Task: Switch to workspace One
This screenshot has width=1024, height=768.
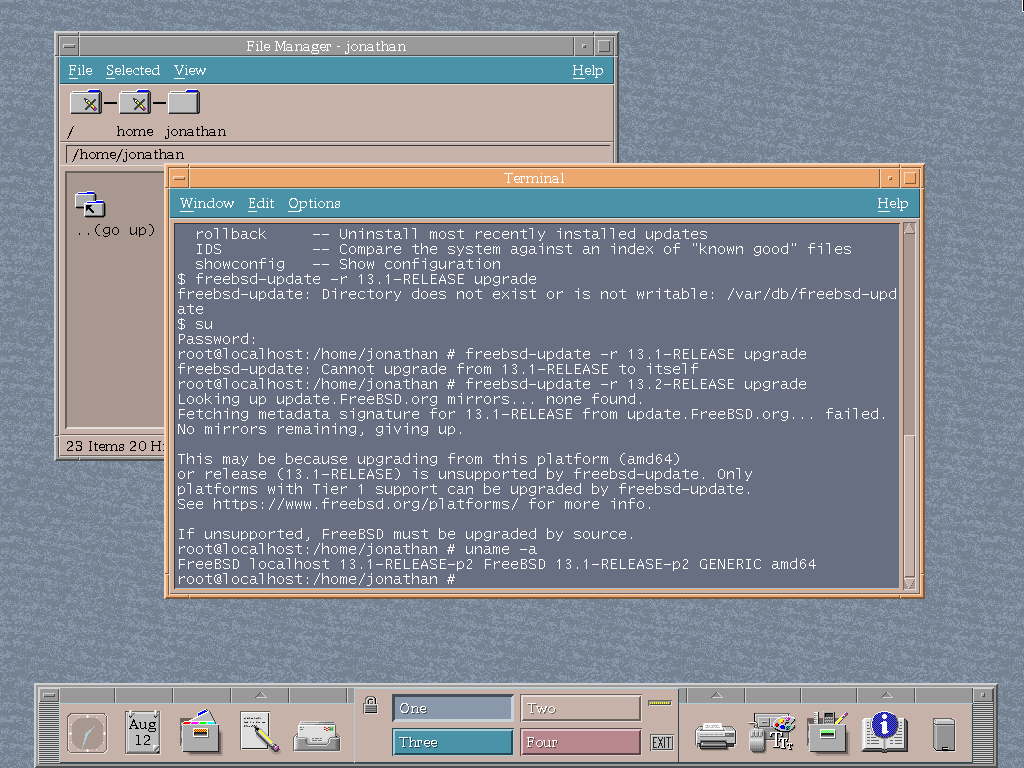Action: point(452,708)
